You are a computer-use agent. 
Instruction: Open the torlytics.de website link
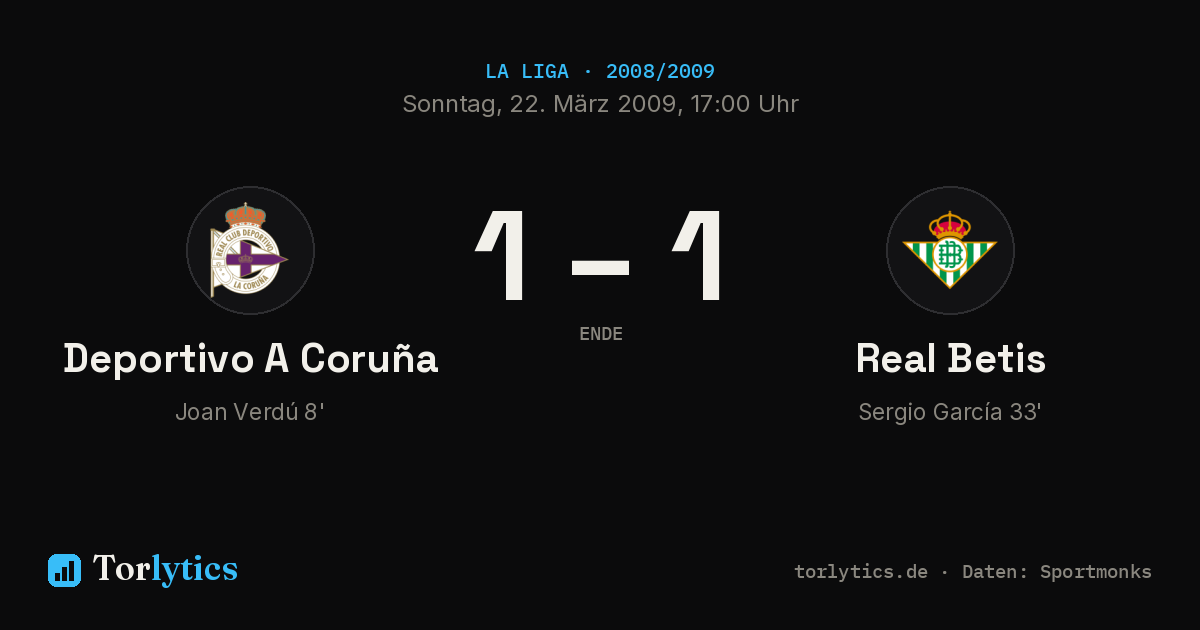(x=861, y=572)
